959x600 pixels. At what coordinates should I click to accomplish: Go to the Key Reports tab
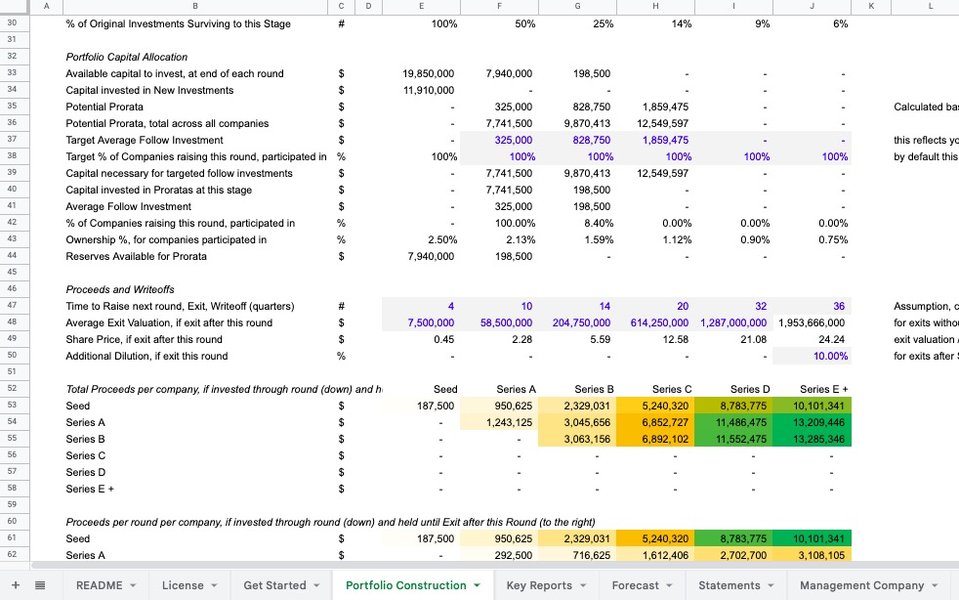coord(539,585)
